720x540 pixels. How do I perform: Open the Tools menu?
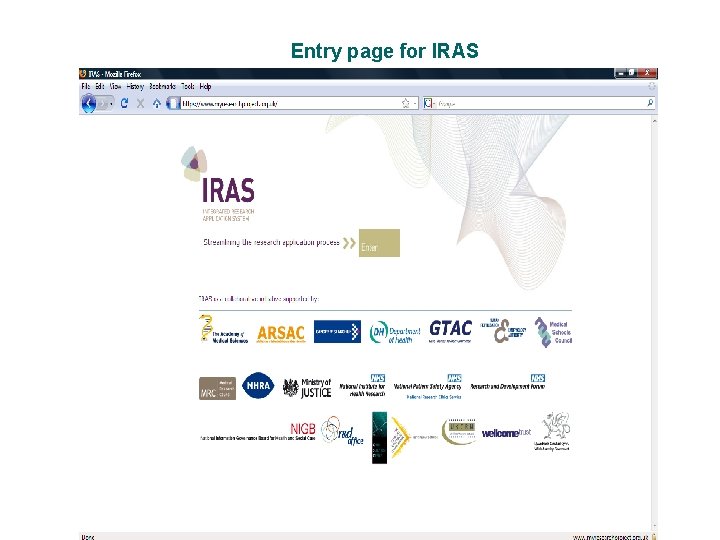point(188,86)
